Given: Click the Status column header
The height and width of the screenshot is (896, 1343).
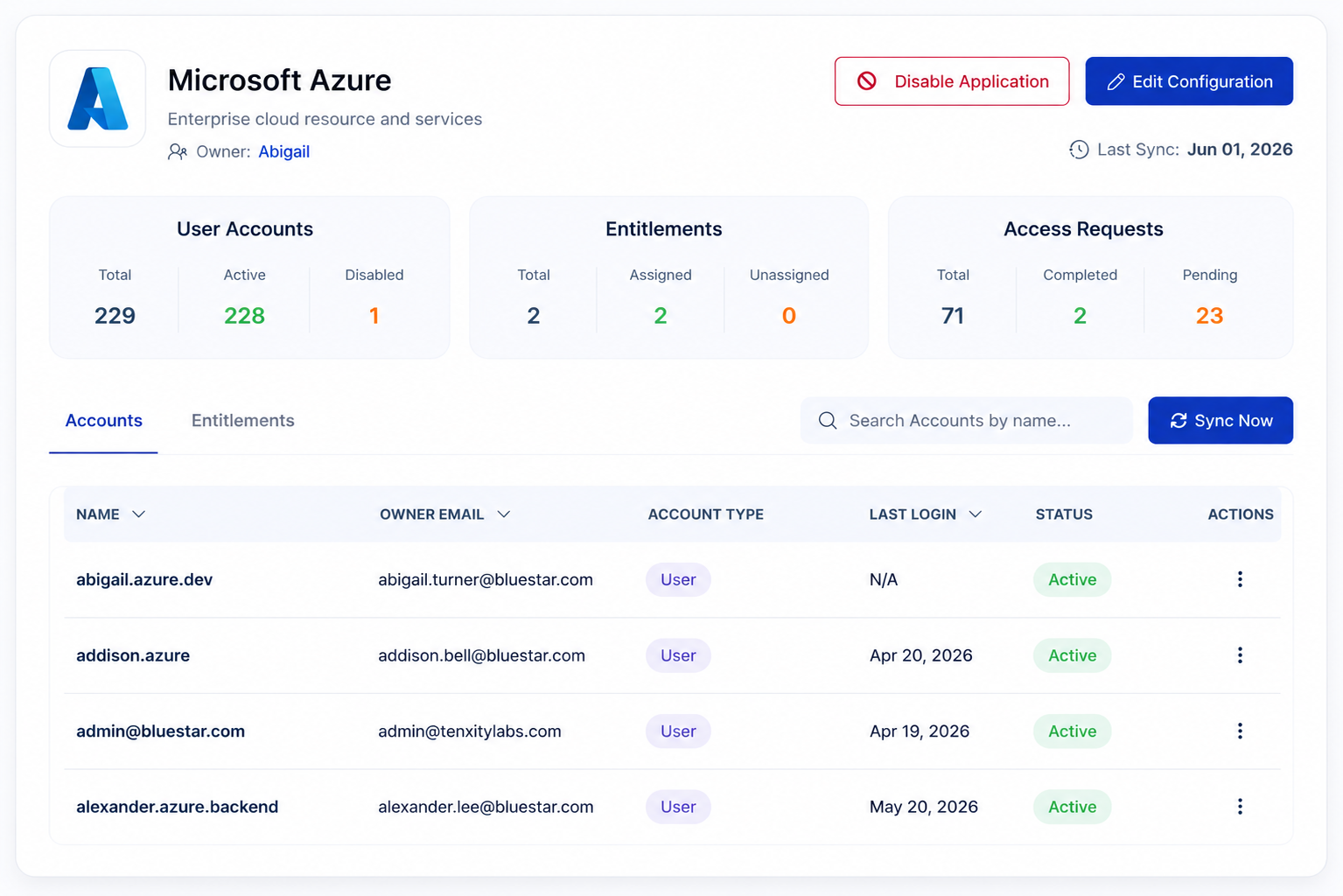Looking at the screenshot, I should click(1064, 514).
